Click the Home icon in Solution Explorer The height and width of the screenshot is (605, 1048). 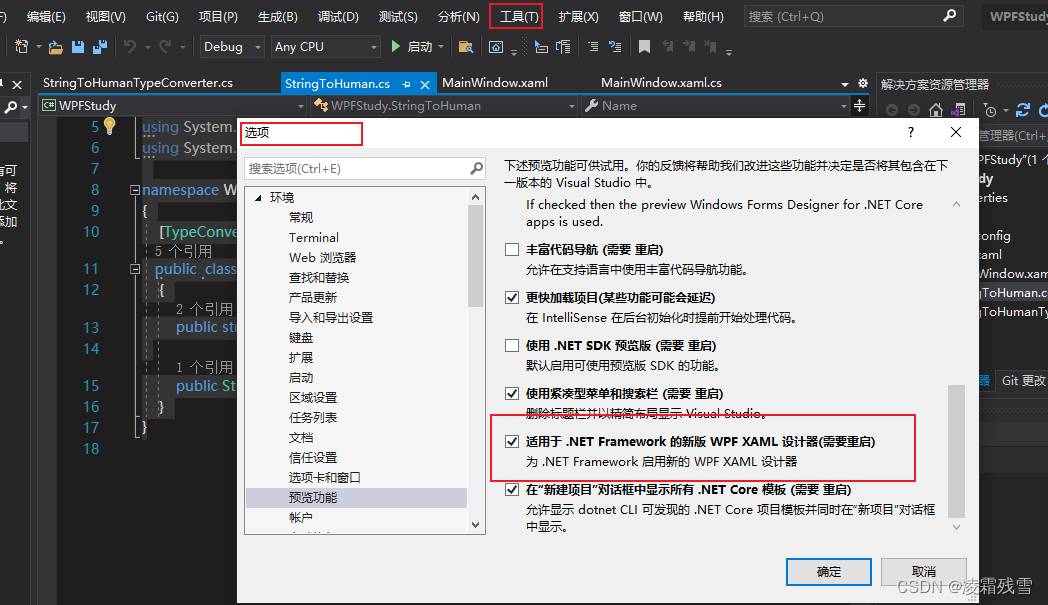coord(936,109)
